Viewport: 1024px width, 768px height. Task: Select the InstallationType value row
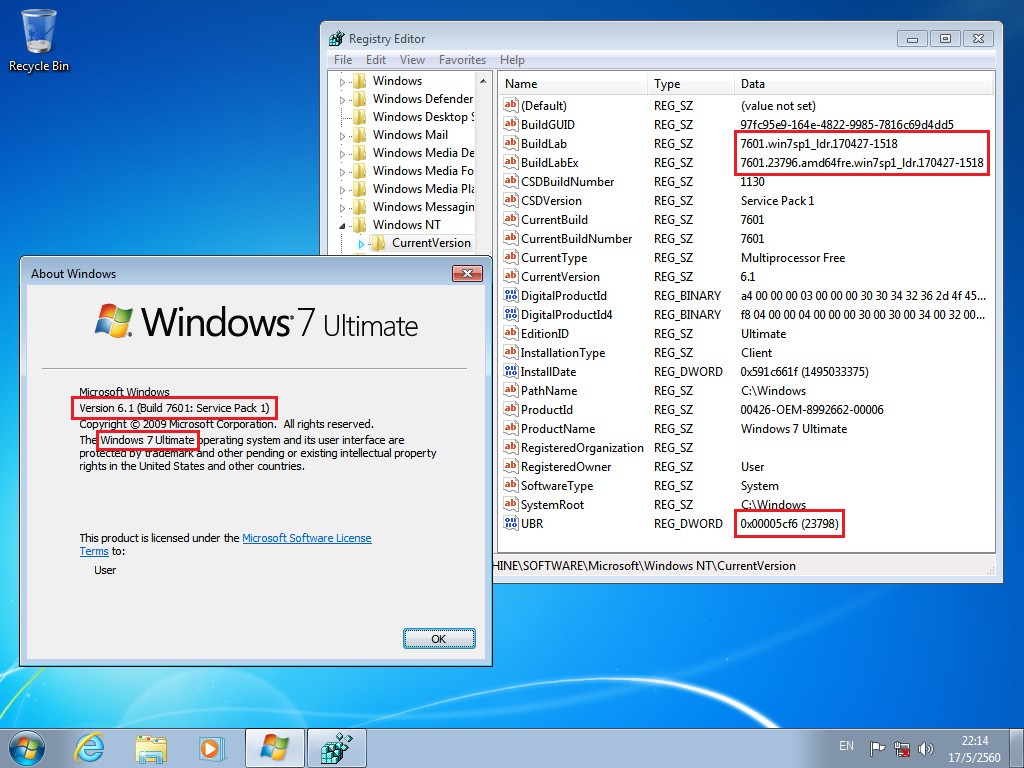coord(746,353)
